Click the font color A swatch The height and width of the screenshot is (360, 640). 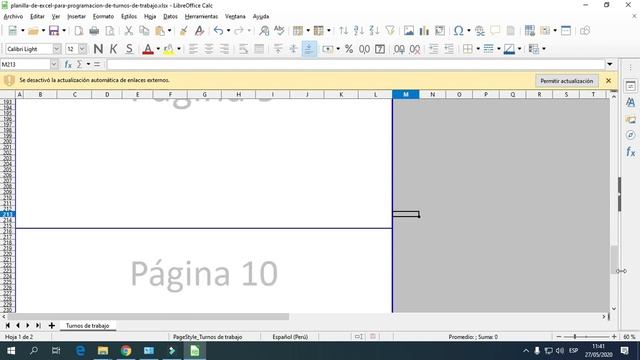pyautogui.click(x=148, y=49)
